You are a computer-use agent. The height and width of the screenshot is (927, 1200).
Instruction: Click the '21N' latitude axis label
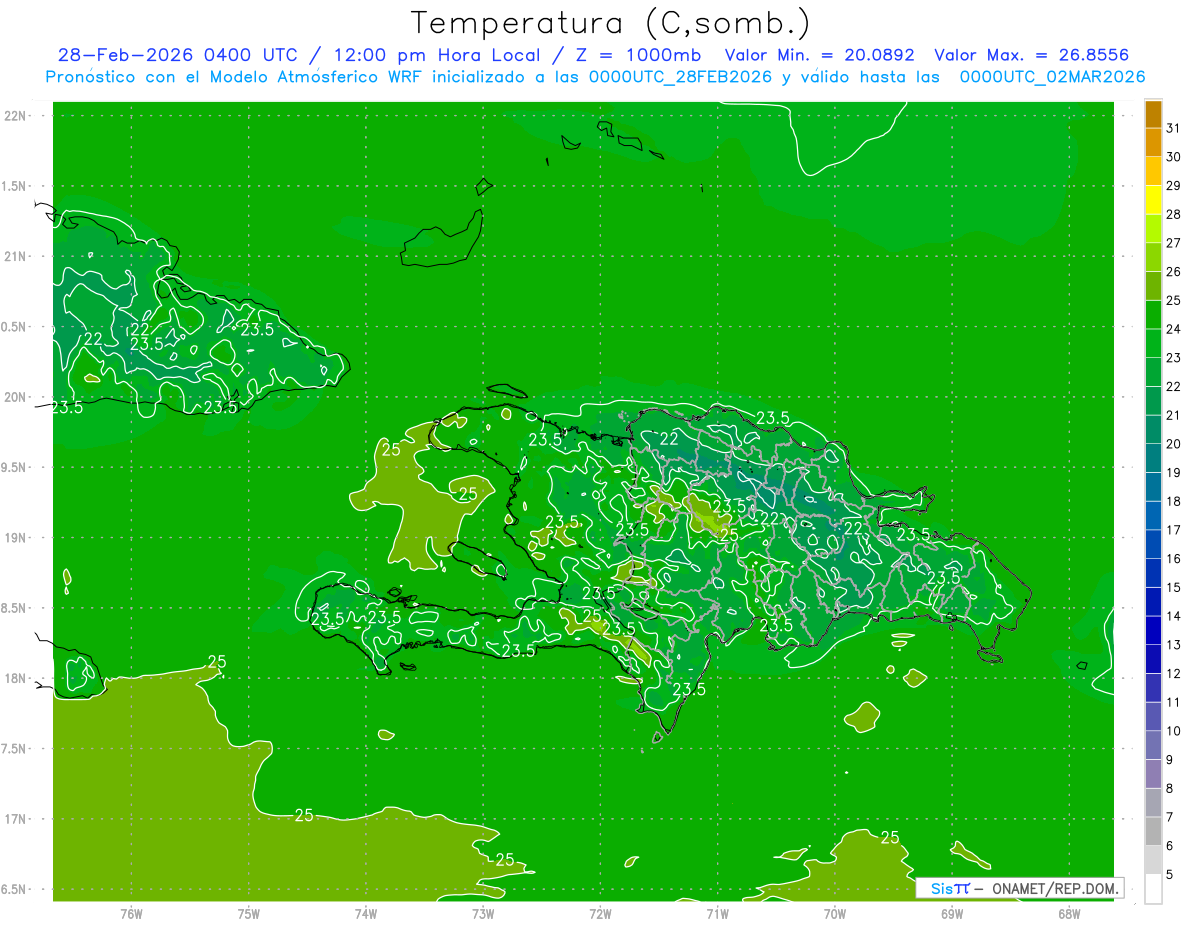pos(15,256)
